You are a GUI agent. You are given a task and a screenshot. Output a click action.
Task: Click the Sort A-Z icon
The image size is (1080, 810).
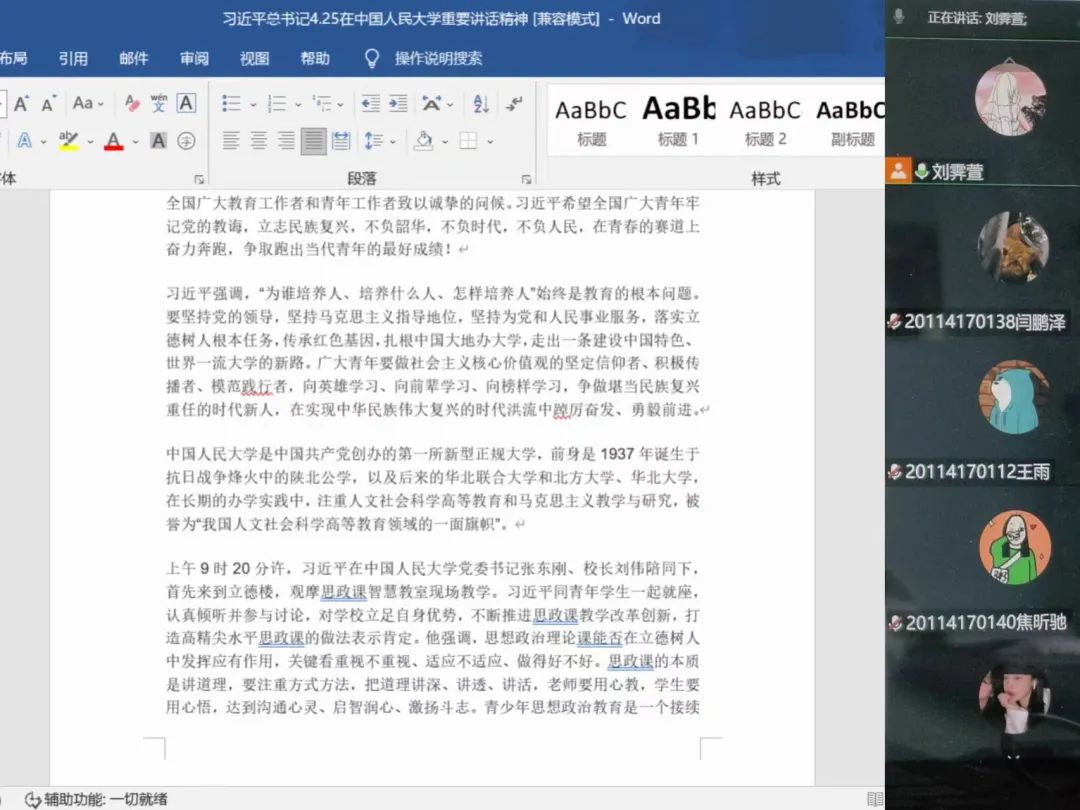click(x=481, y=103)
